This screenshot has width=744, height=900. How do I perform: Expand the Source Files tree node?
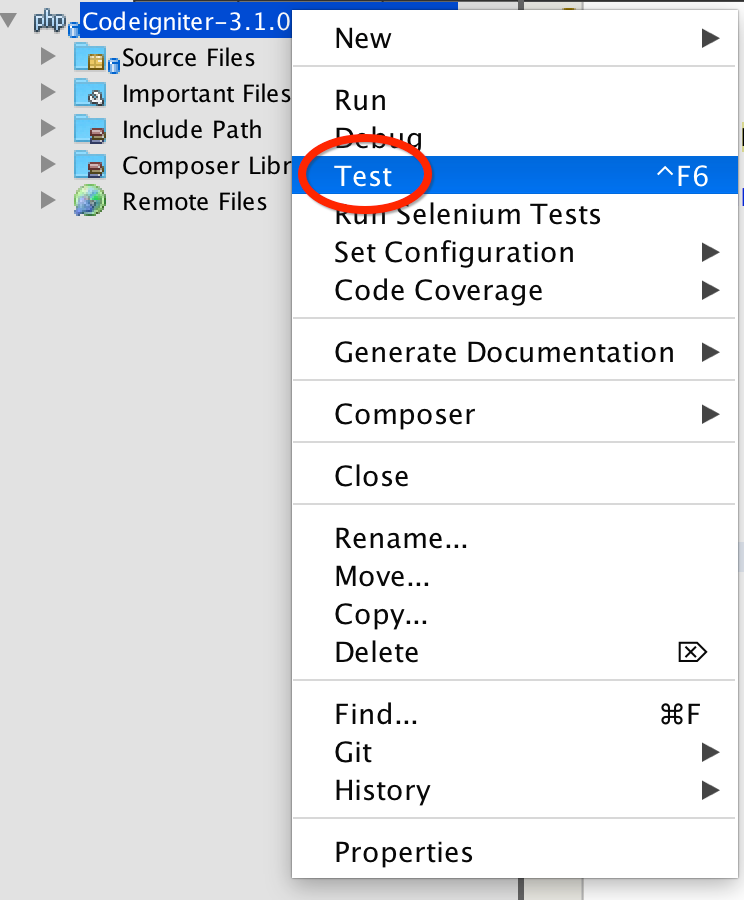[x=48, y=57]
